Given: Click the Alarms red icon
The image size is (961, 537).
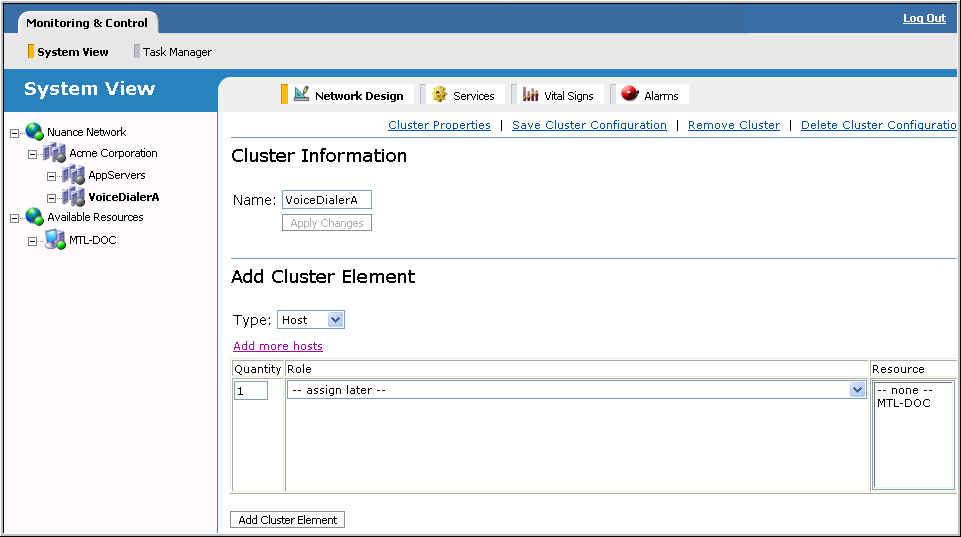Looking at the screenshot, I should [630, 94].
